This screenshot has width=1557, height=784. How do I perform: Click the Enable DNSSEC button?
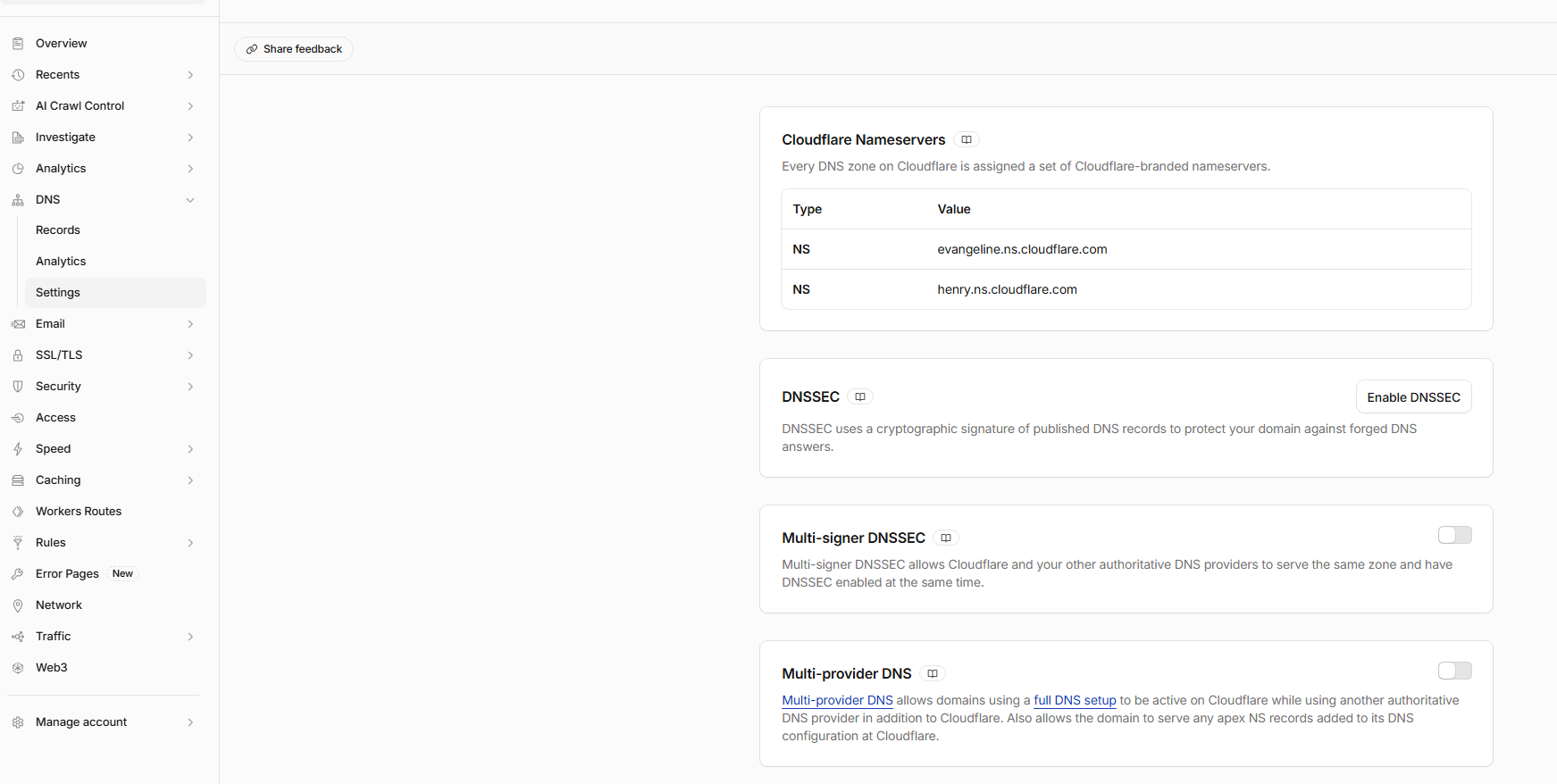point(1413,397)
